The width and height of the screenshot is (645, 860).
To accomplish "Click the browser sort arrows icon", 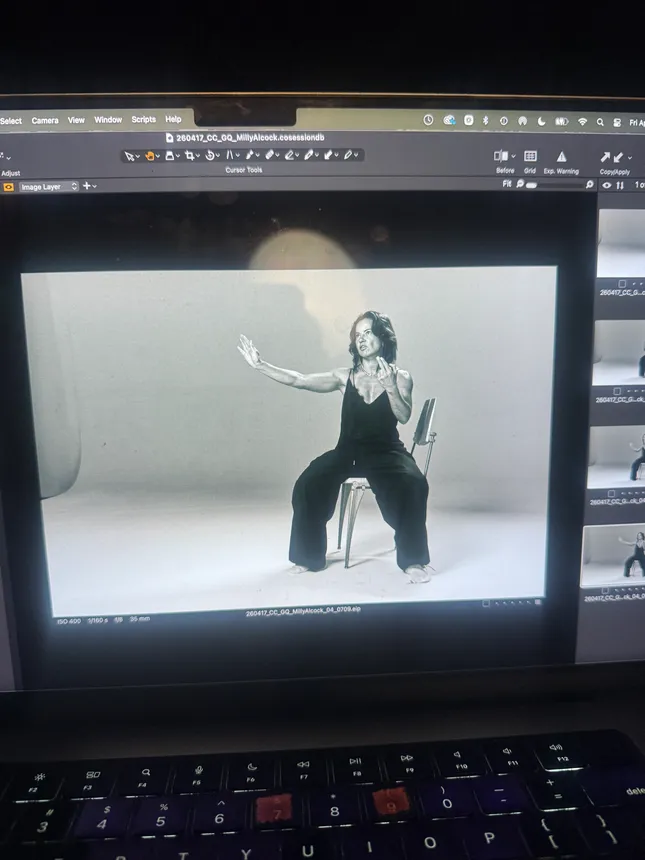I will [x=620, y=185].
